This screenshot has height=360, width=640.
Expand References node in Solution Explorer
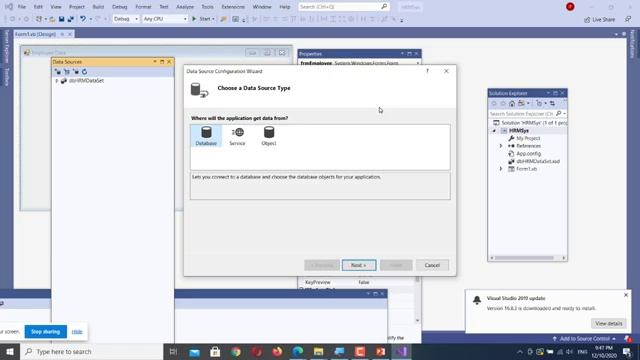pyautogui.click(x=501, y=146)
